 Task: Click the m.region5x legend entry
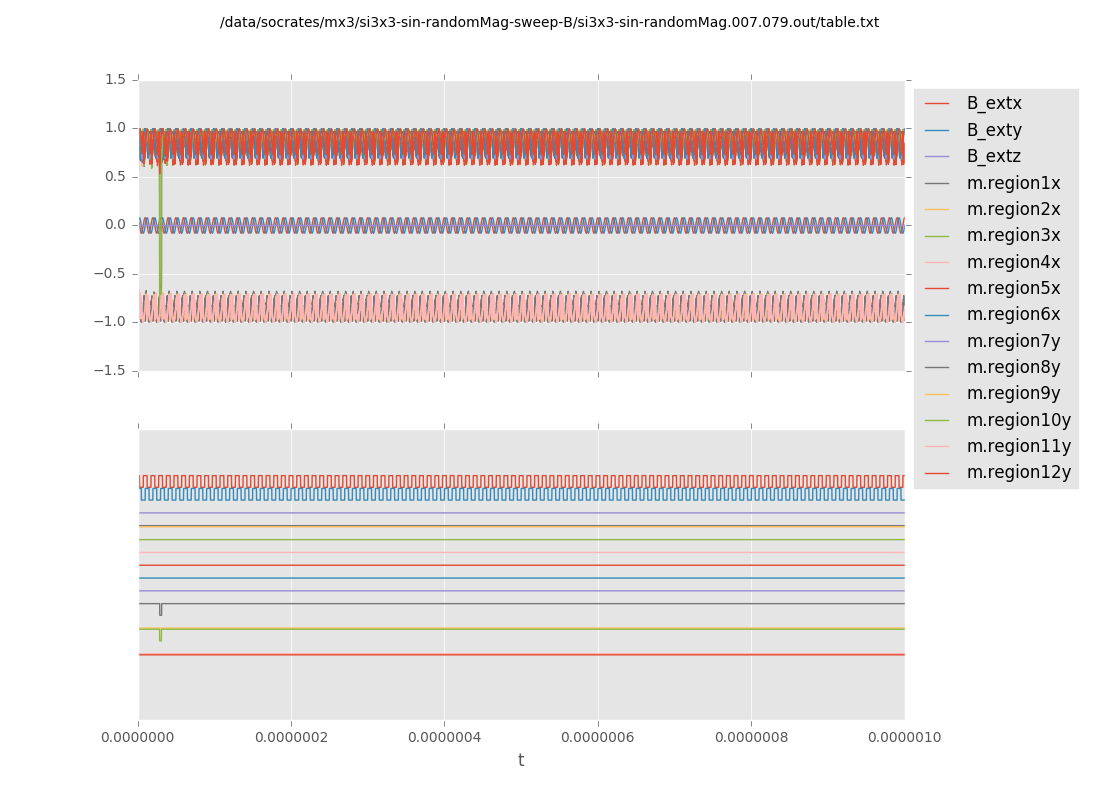1013,288
